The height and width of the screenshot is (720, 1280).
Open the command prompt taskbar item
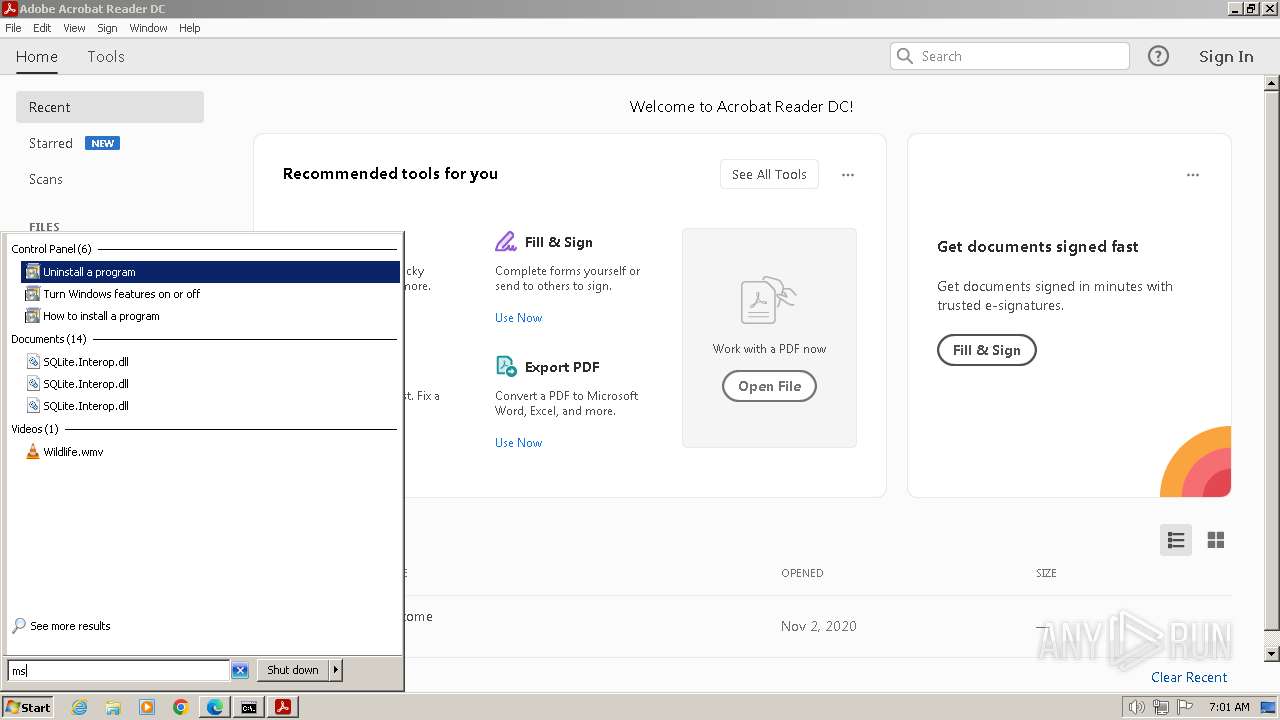pos(248,707)
